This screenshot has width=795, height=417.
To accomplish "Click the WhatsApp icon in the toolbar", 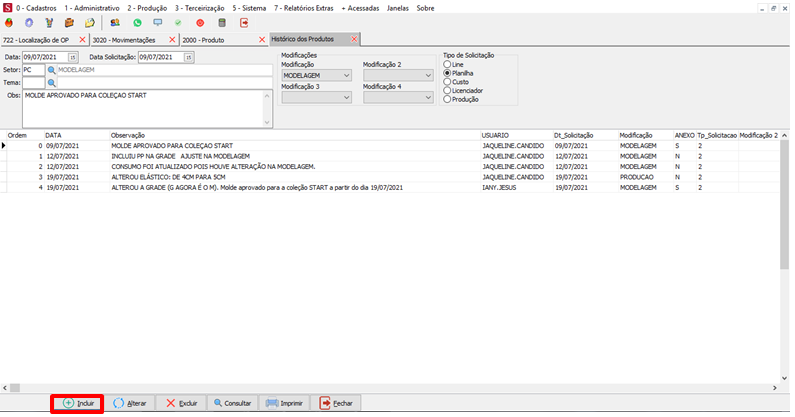I will (x=136, y=22).
